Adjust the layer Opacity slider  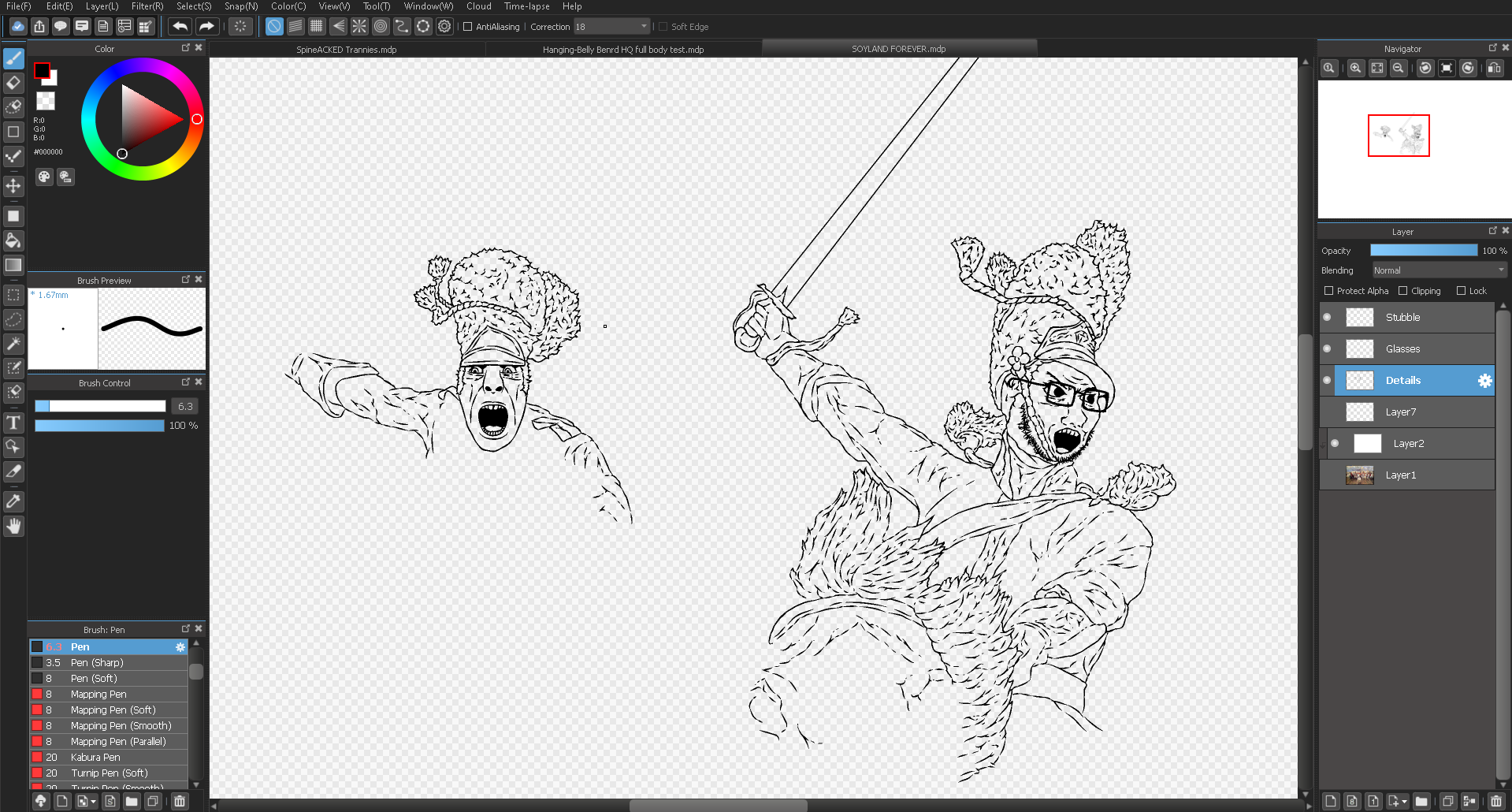(x=1423, y=251)
